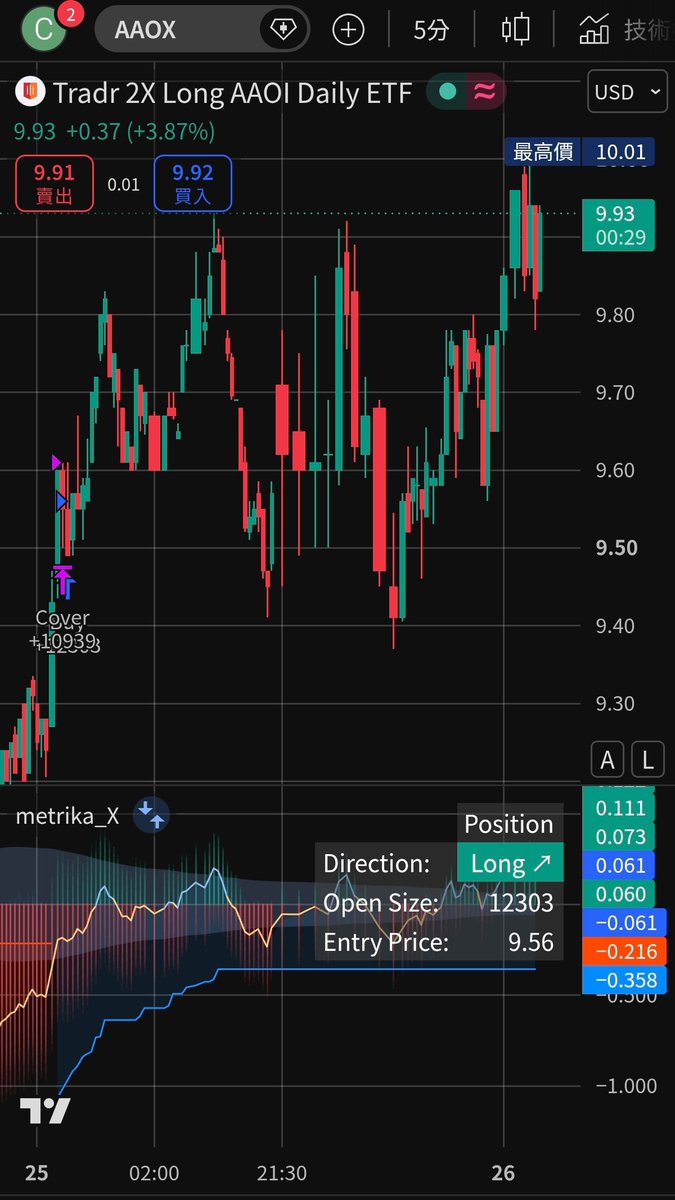Toggle the pink wave data mode icon
The width and height of the screenshot is (675, 1200).
pos(485,92)
